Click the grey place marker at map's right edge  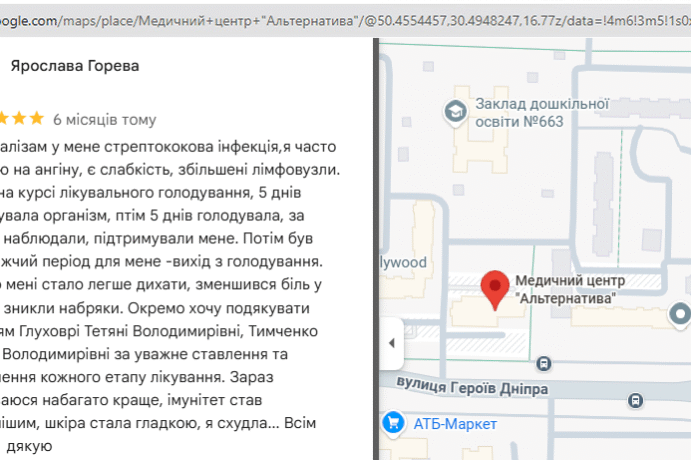click(x=681, y=314)
